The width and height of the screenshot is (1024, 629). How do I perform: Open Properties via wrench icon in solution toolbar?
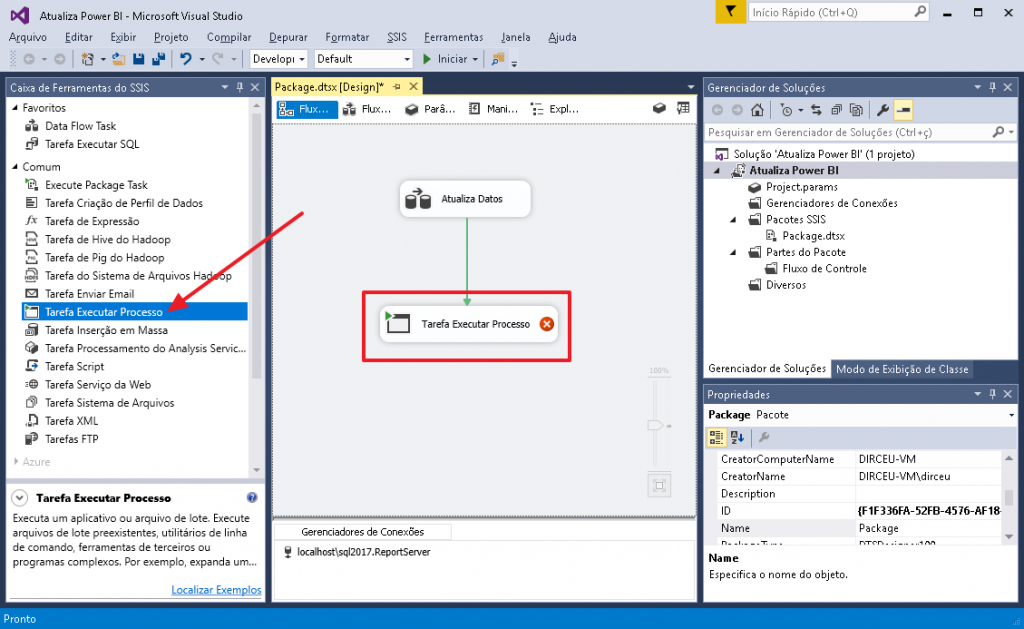(x=883, y=110)
